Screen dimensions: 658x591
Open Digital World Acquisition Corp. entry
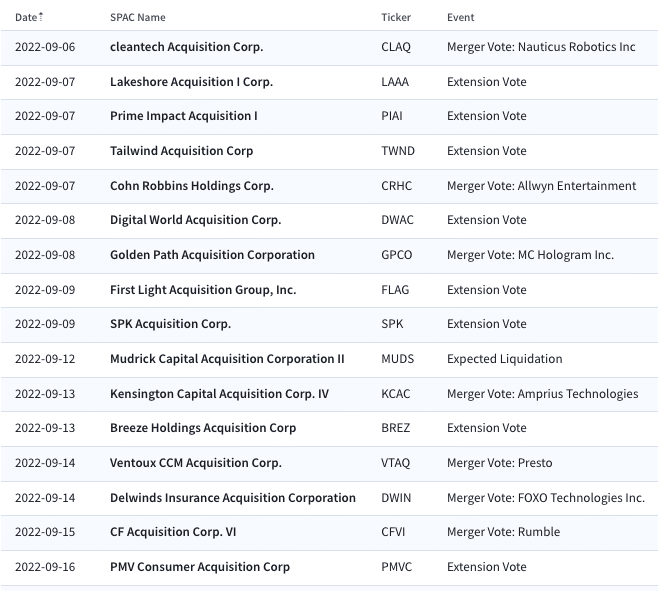click(x=196, y=220)
